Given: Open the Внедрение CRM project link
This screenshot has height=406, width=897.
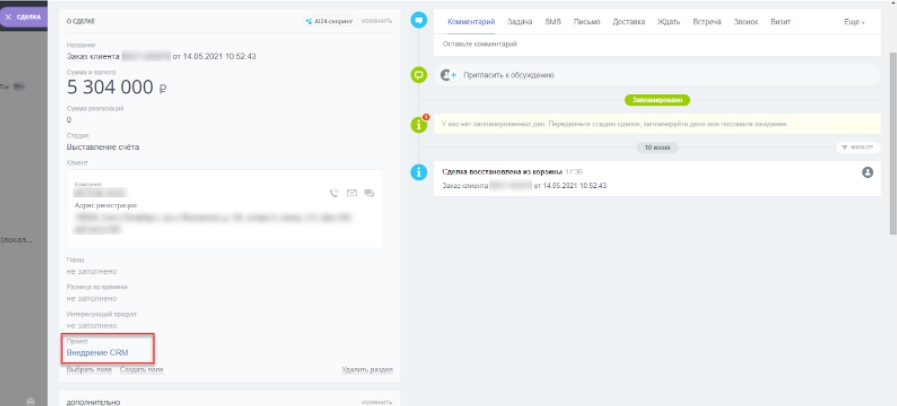Looking at the screenshot, I should (x=97, y=353).
